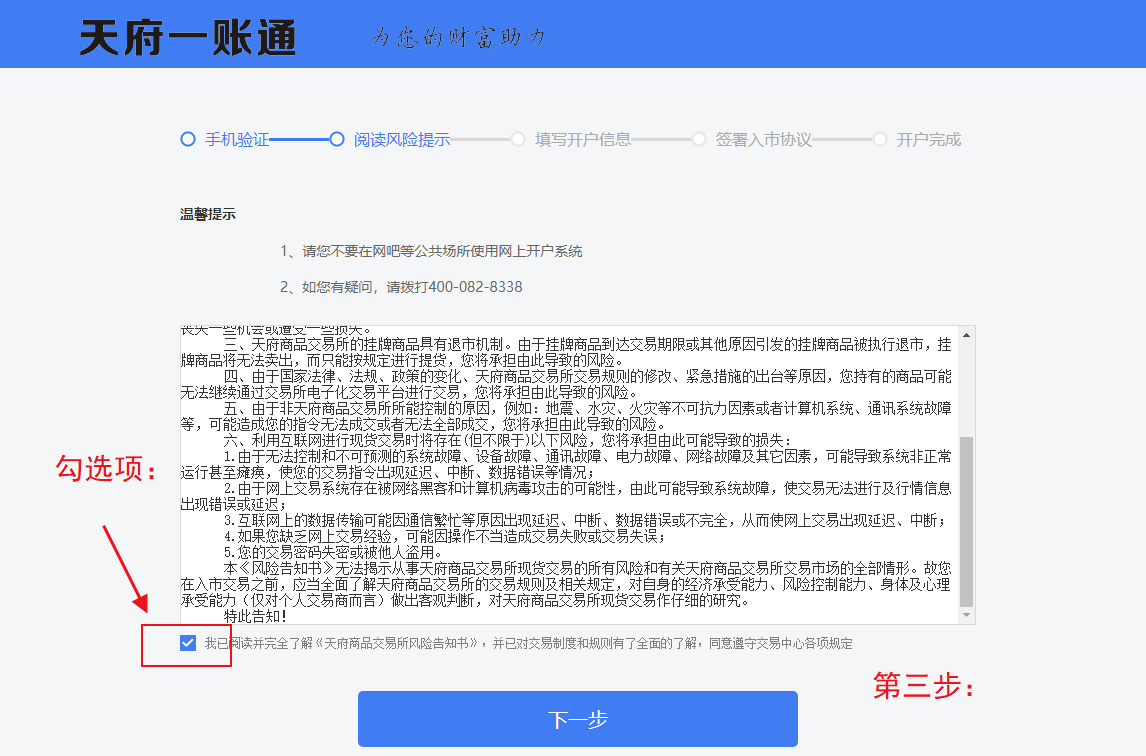The height and width of the screenshot is (756, 1146).
Task: Click the 手机验证 step circle
Action: click(188, 139)
